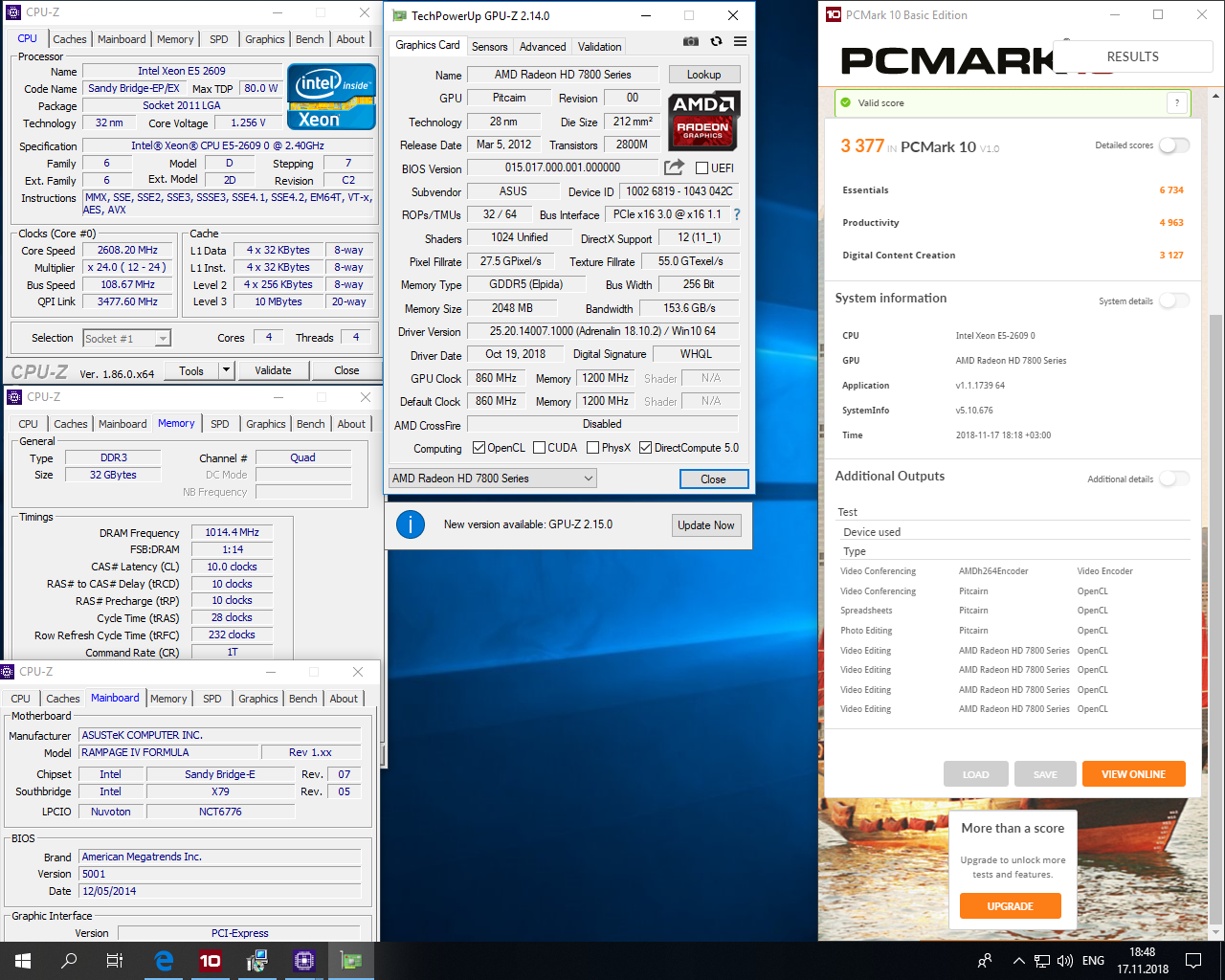Show hidden system tray icons
Viewport: 1225px width, 980px height.
(1019, 961)
